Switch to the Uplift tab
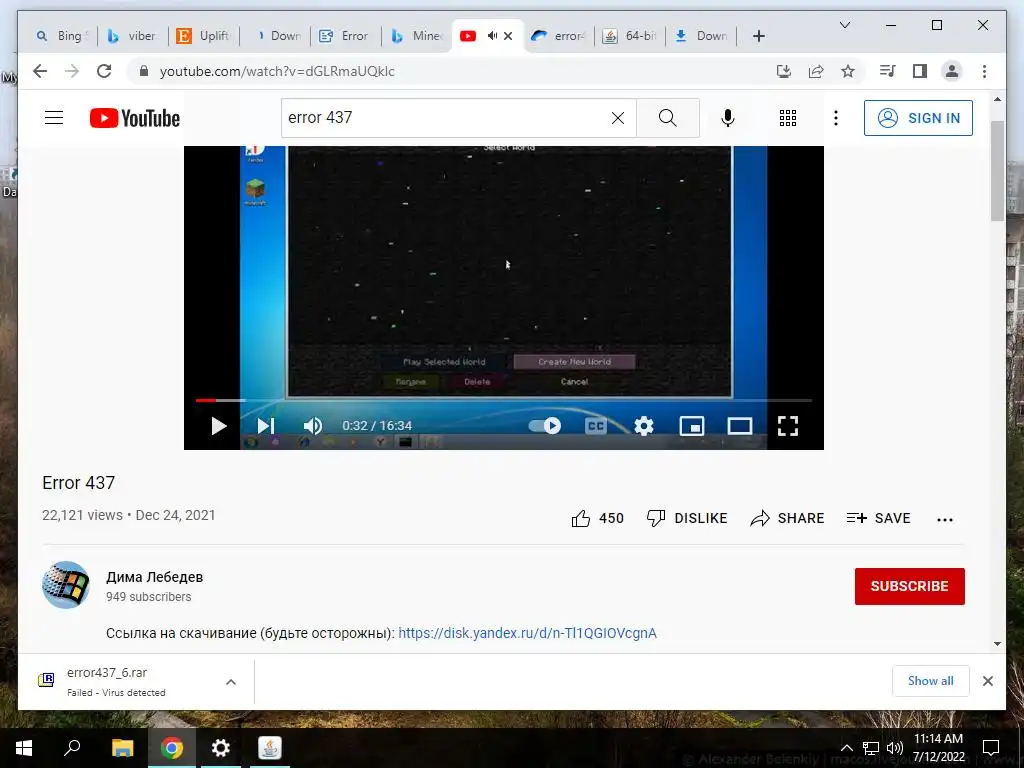The width and height of the screenshot is (1024, 768). pyautogui.click(x=204, y=36)
